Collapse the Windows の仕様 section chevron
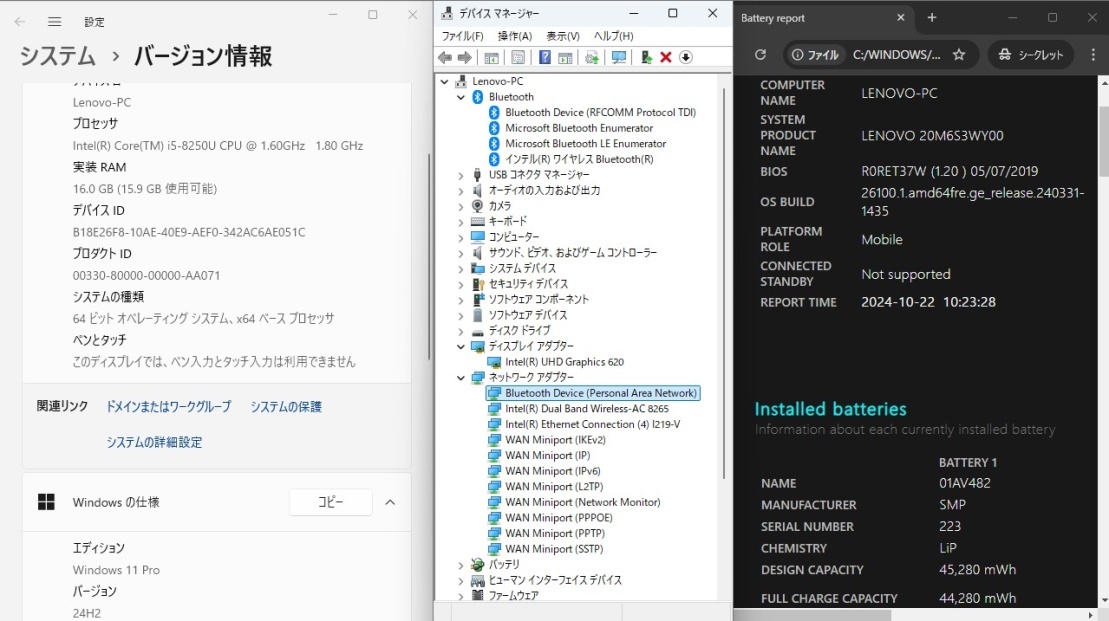Screen dimensions: 1109x621 pyautogui.click(x=390, y=502)
